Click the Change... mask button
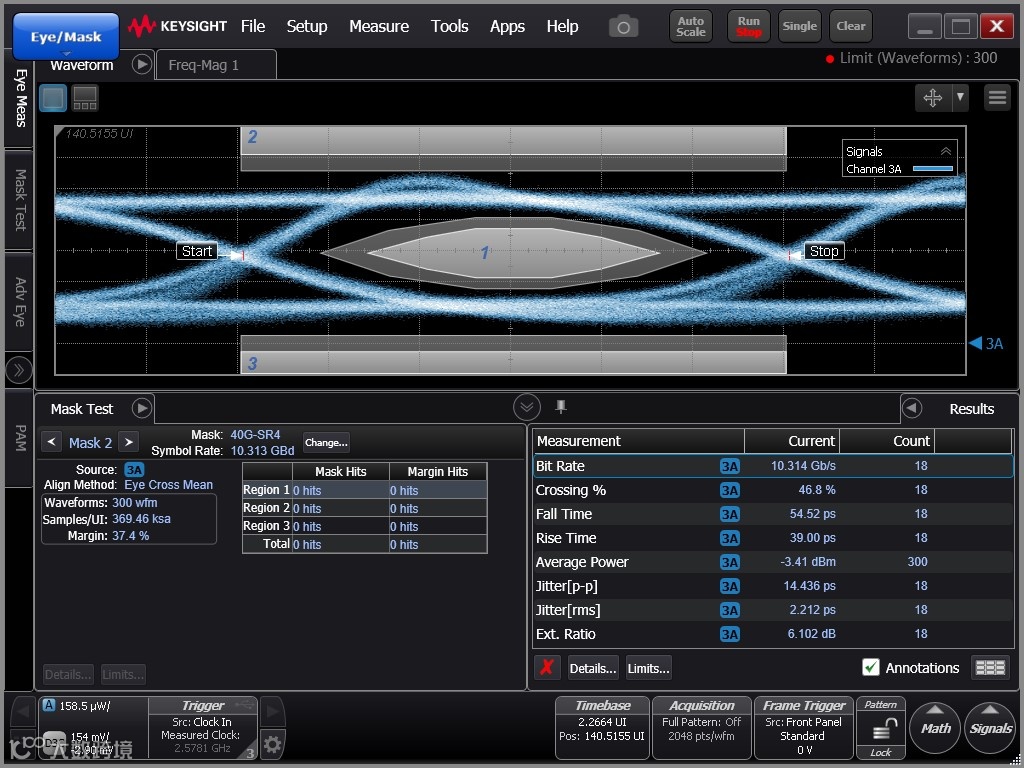The height and width of the screenshot is (768, 1024). click(x=326, y=442)
